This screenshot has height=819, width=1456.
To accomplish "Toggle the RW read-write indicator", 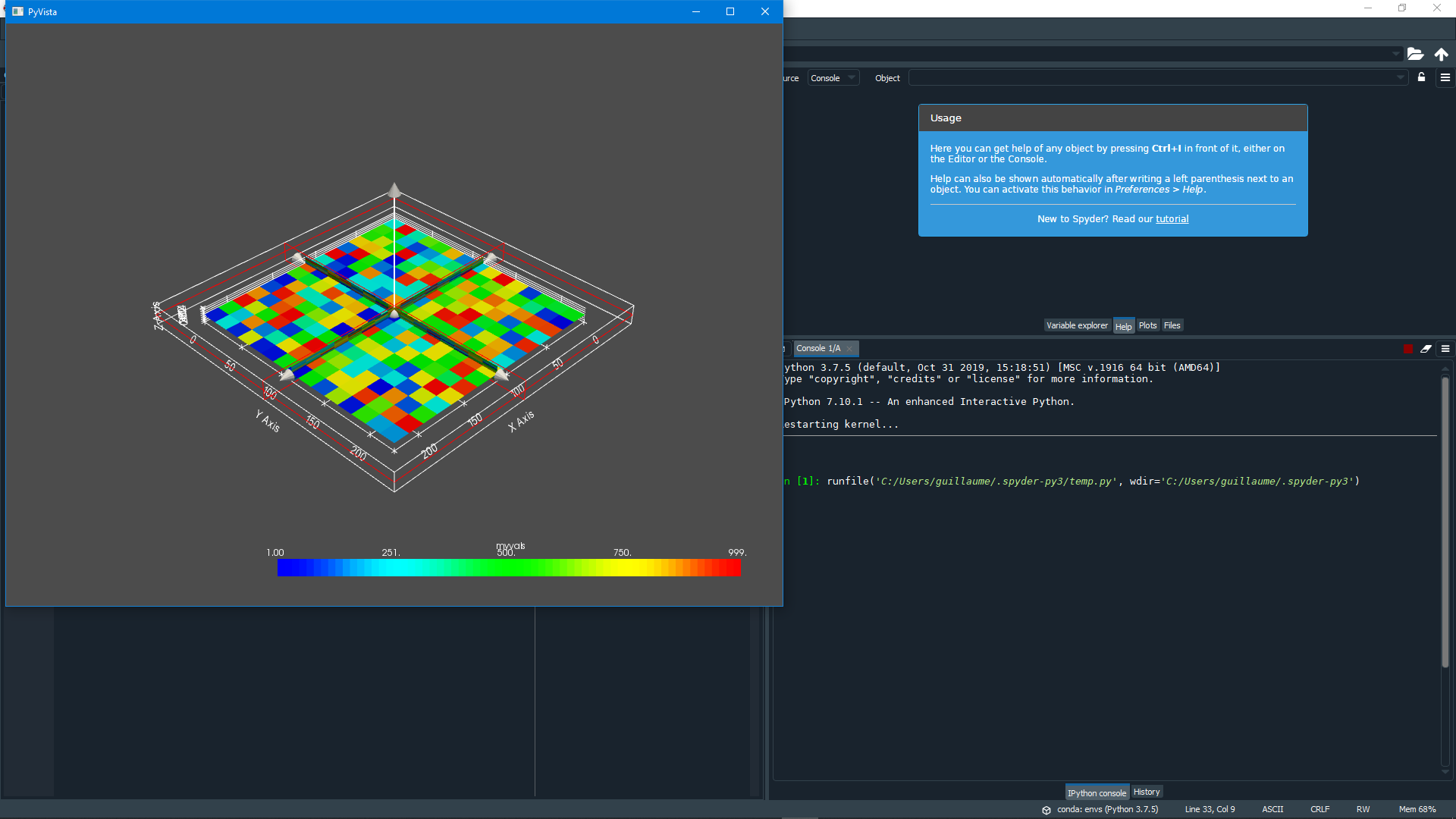I will (x=1363, y=809).
